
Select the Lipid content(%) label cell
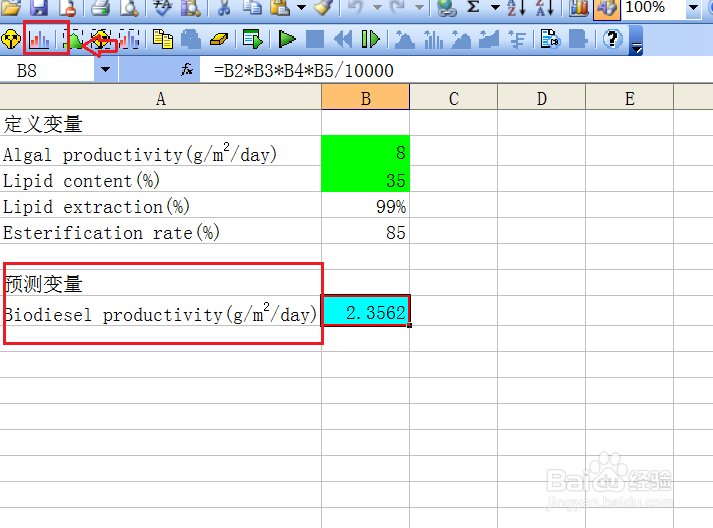pyautogui.click(x=161, y=179)
